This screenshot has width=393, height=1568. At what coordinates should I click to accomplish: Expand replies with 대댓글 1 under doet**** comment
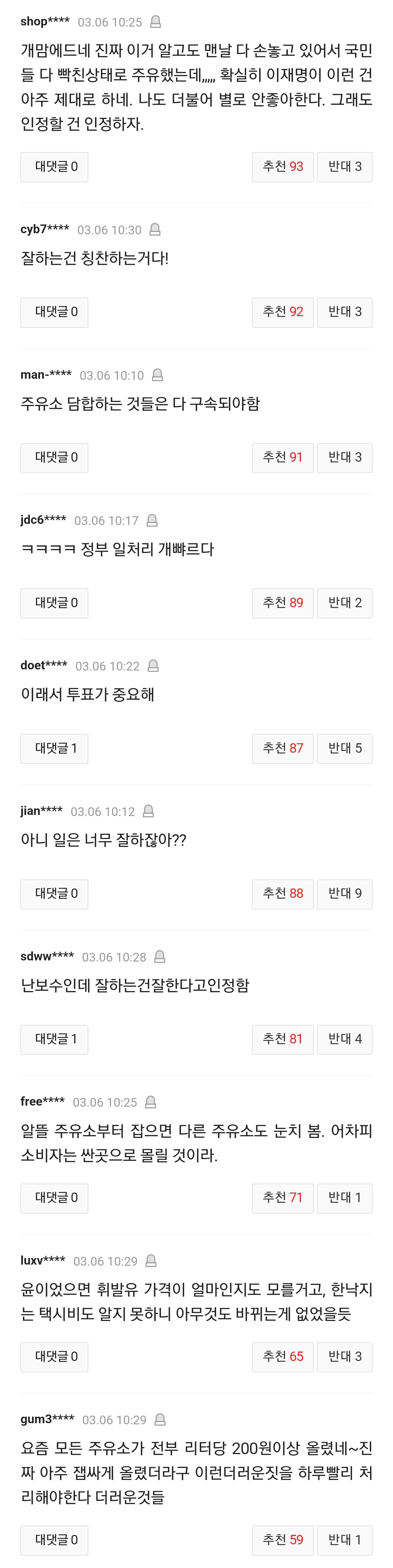(54, 748)
